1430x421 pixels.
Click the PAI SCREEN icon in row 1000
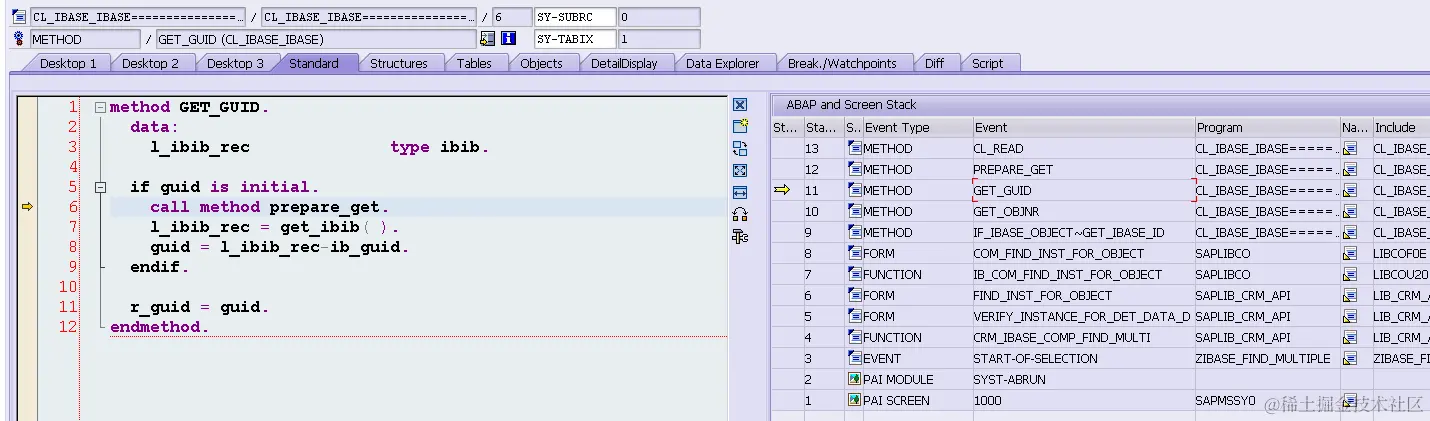[854, 400]
